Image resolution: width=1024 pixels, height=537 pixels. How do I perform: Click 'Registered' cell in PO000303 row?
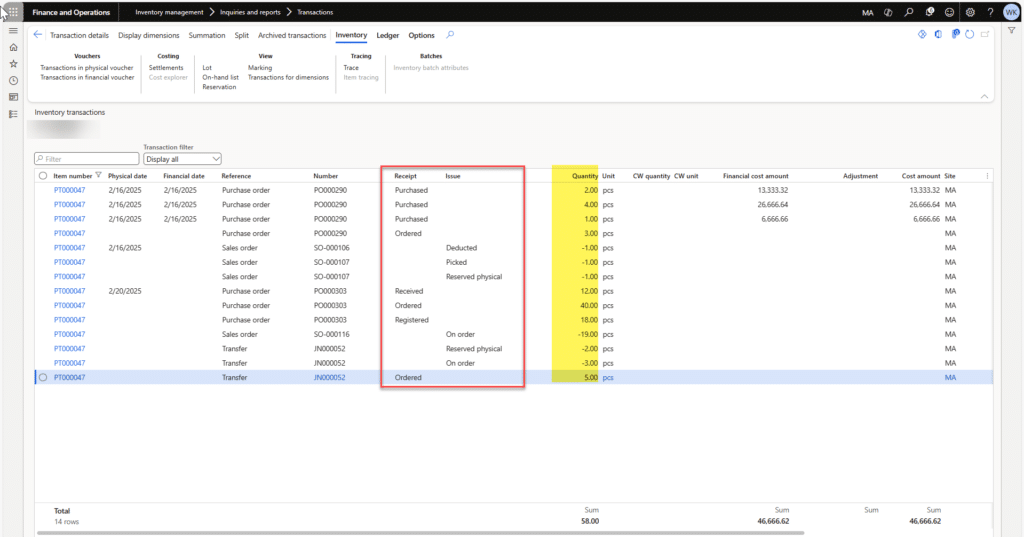point(411,319)
